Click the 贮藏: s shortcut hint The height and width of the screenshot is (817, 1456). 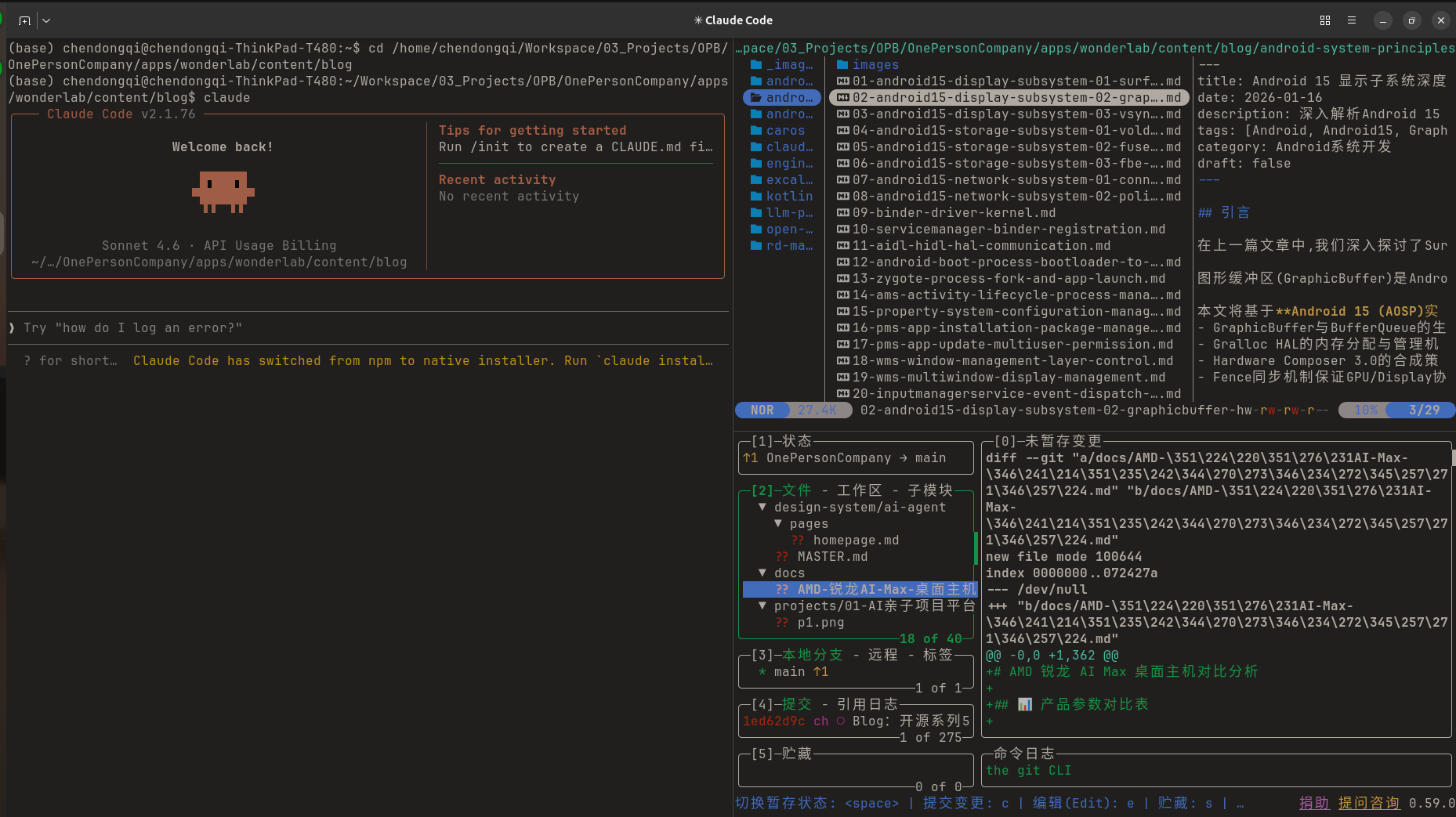pos(1186,803)
